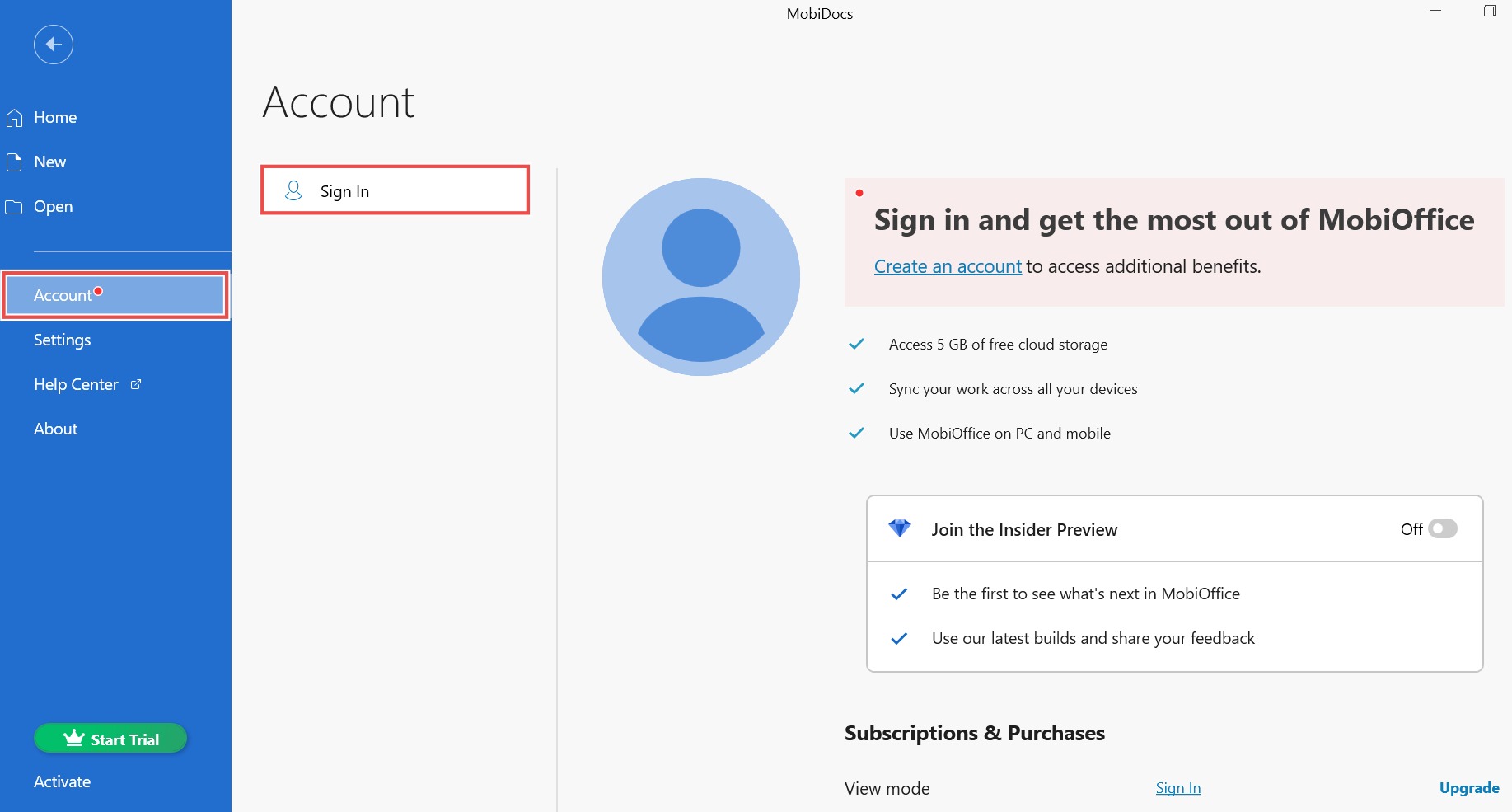
Task: Follow the Create an account link
Action: (948, 266)
